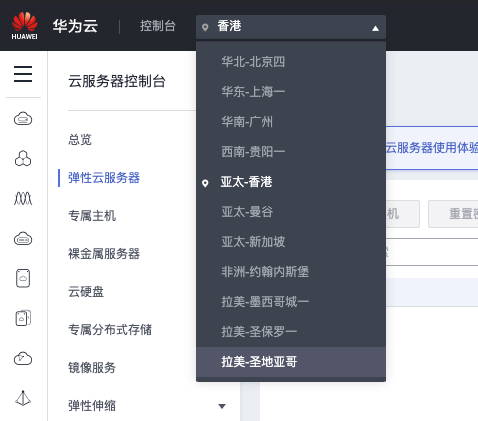Click the 云服务器控制台 heading
This screenshot has width=478, height=421.
[x=117, y=81]
